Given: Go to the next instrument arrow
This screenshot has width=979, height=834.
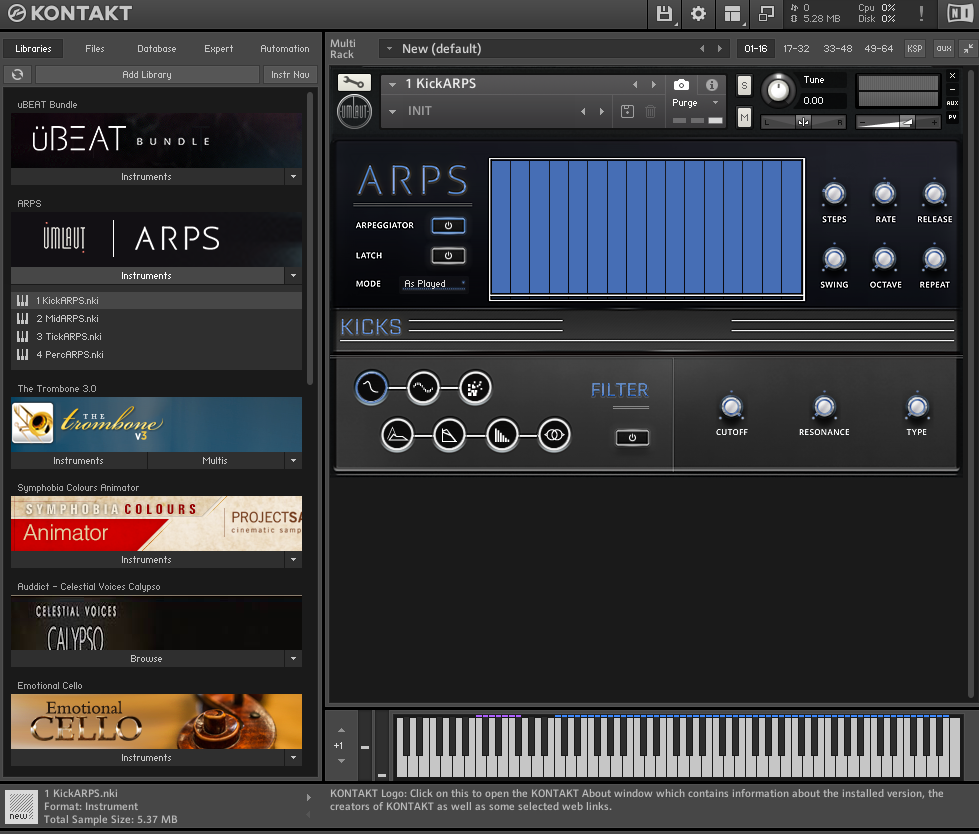Looking at the screenshot, I should click(x=654, y=84).
